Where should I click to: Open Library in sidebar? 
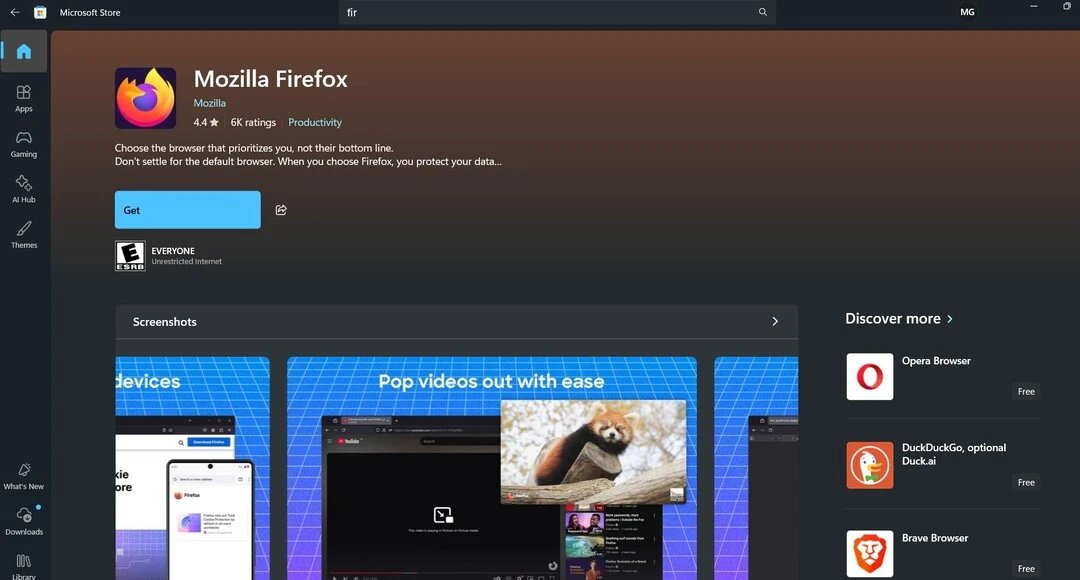click(x=24, y=567)
